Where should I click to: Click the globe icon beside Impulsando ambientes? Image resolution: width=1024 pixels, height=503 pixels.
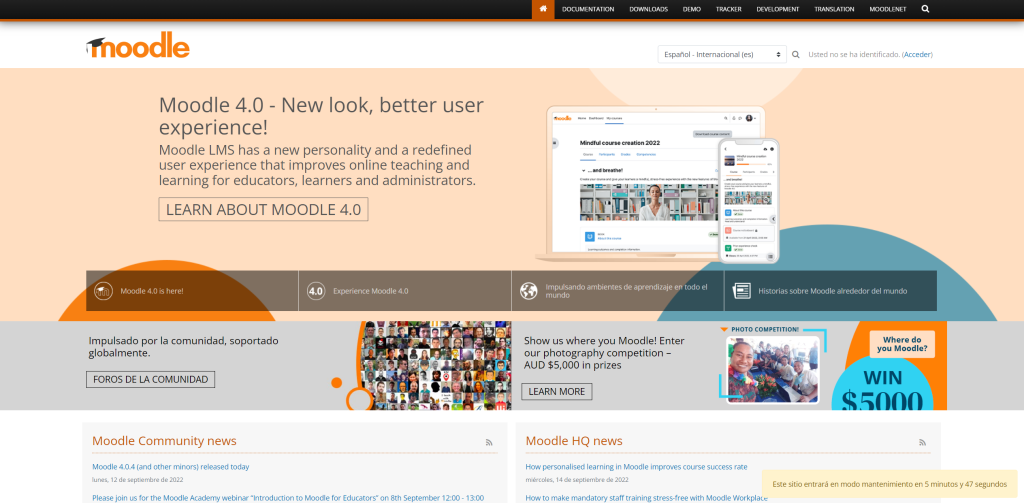click(x=529, y=291)
